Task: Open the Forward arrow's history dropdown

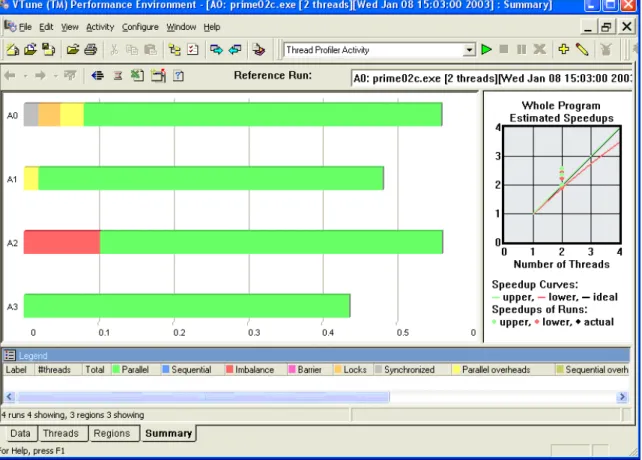Action: [55, 76]
